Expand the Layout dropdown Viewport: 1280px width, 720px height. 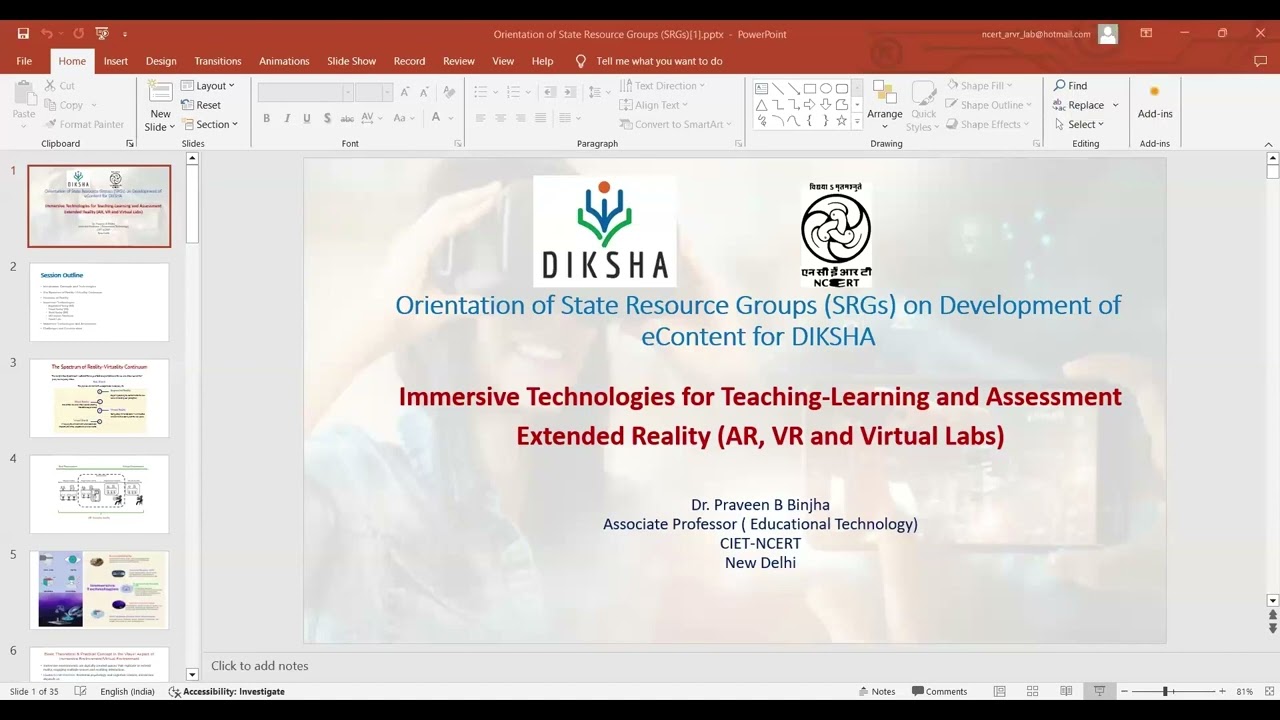point(208,86)
